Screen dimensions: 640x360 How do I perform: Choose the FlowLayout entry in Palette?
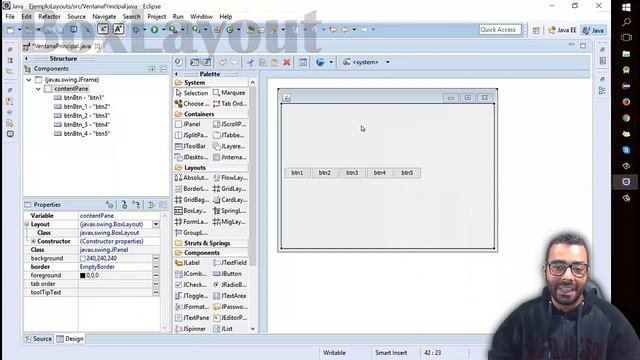(x=230, y=178)
